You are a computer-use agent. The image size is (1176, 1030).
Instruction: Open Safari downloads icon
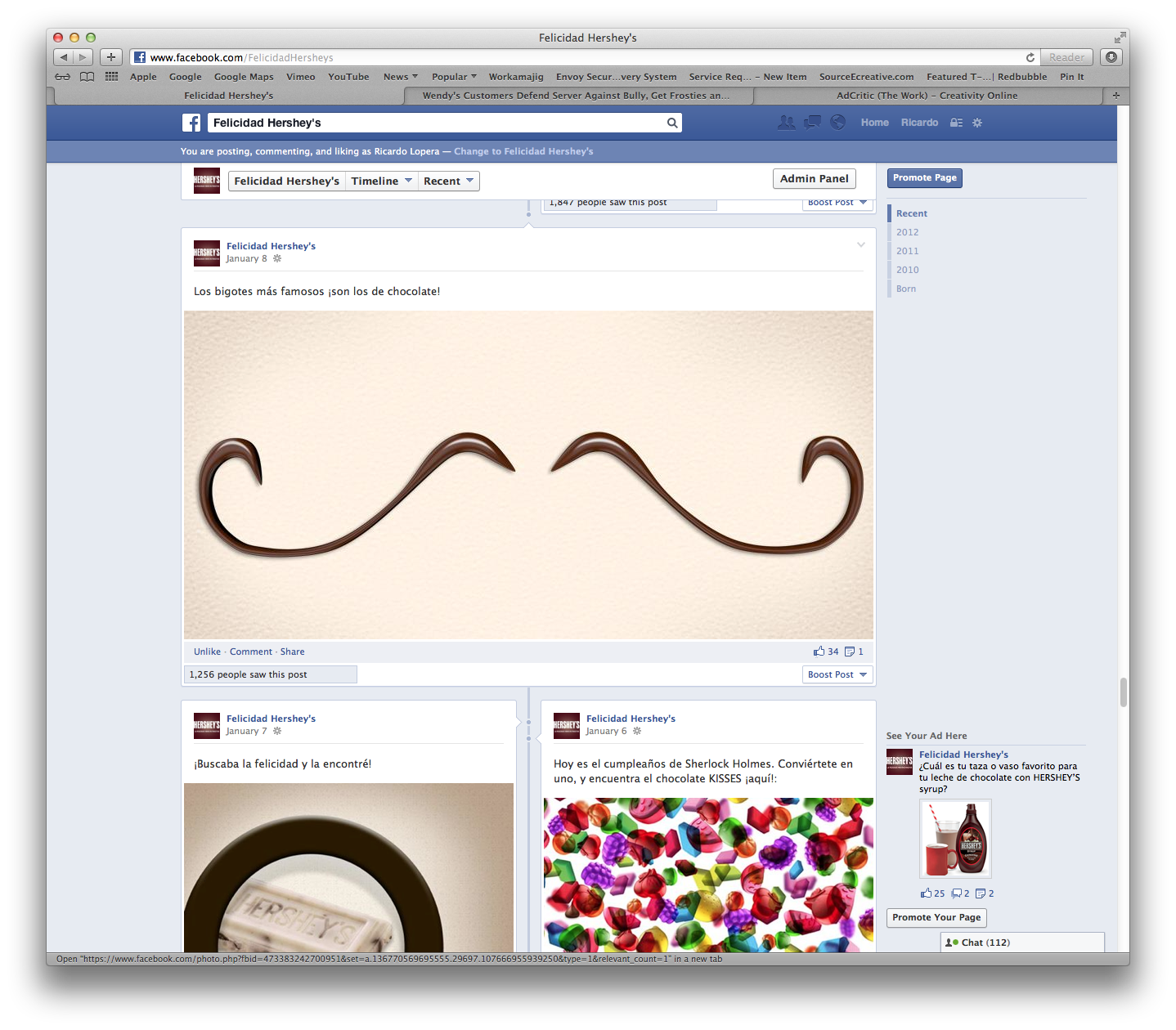(x=1111, y=57)
